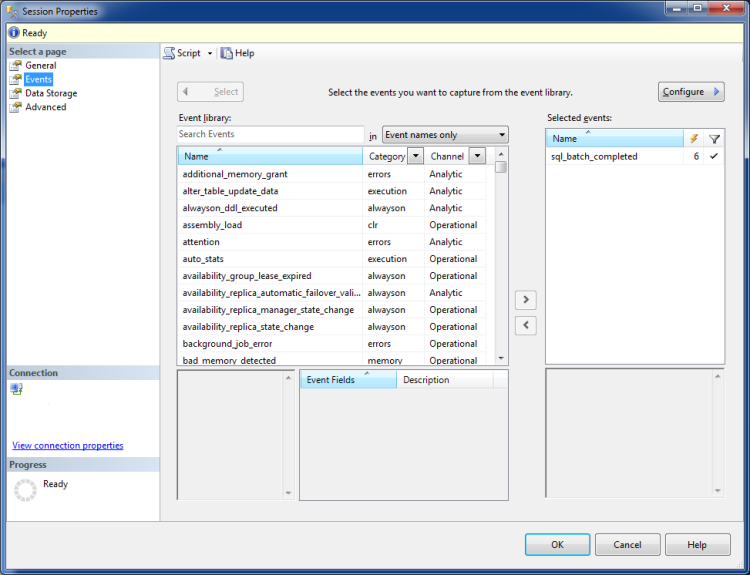
Task: Select alter_table_update_data event row
Action: click(x=331, y=191)
